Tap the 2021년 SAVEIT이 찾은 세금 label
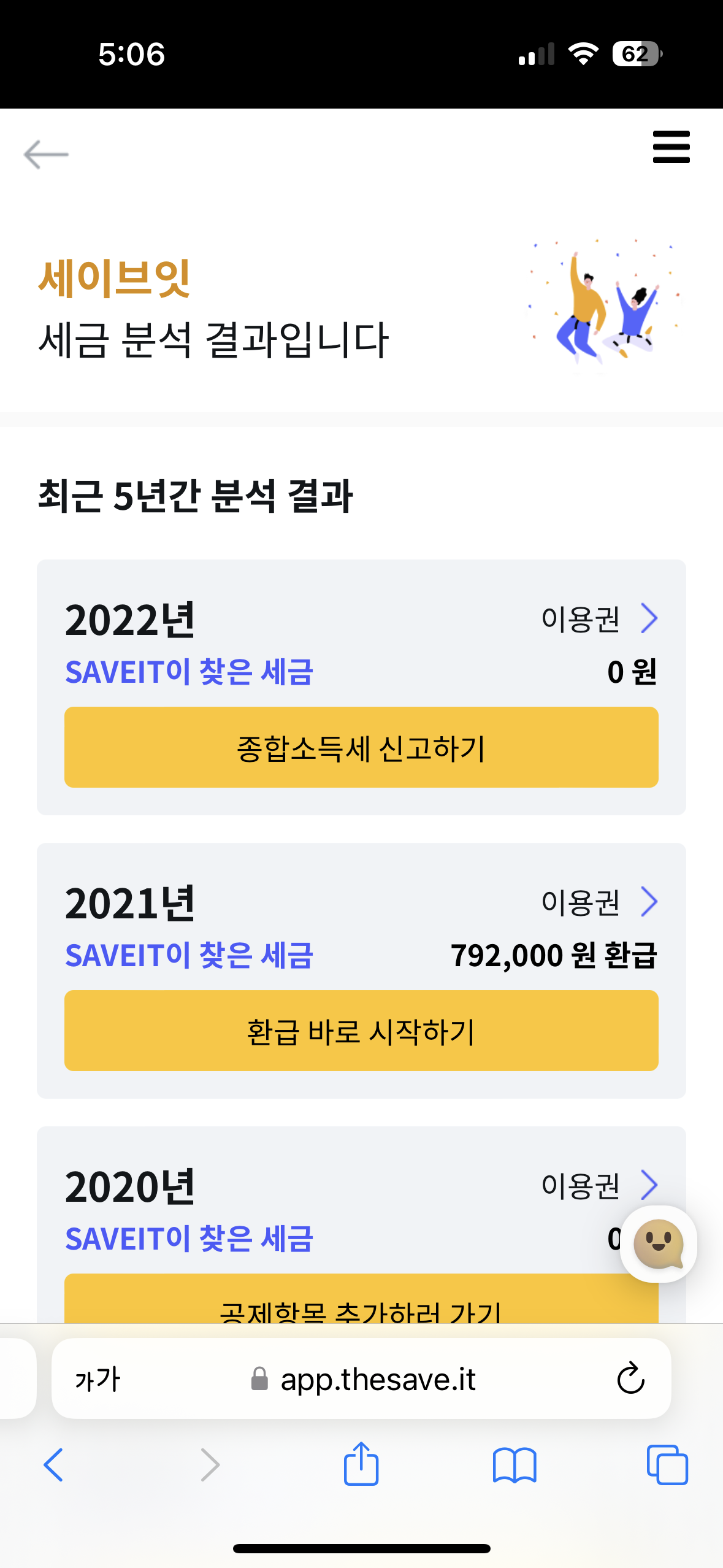723x1568 pixels. point(189,955)
